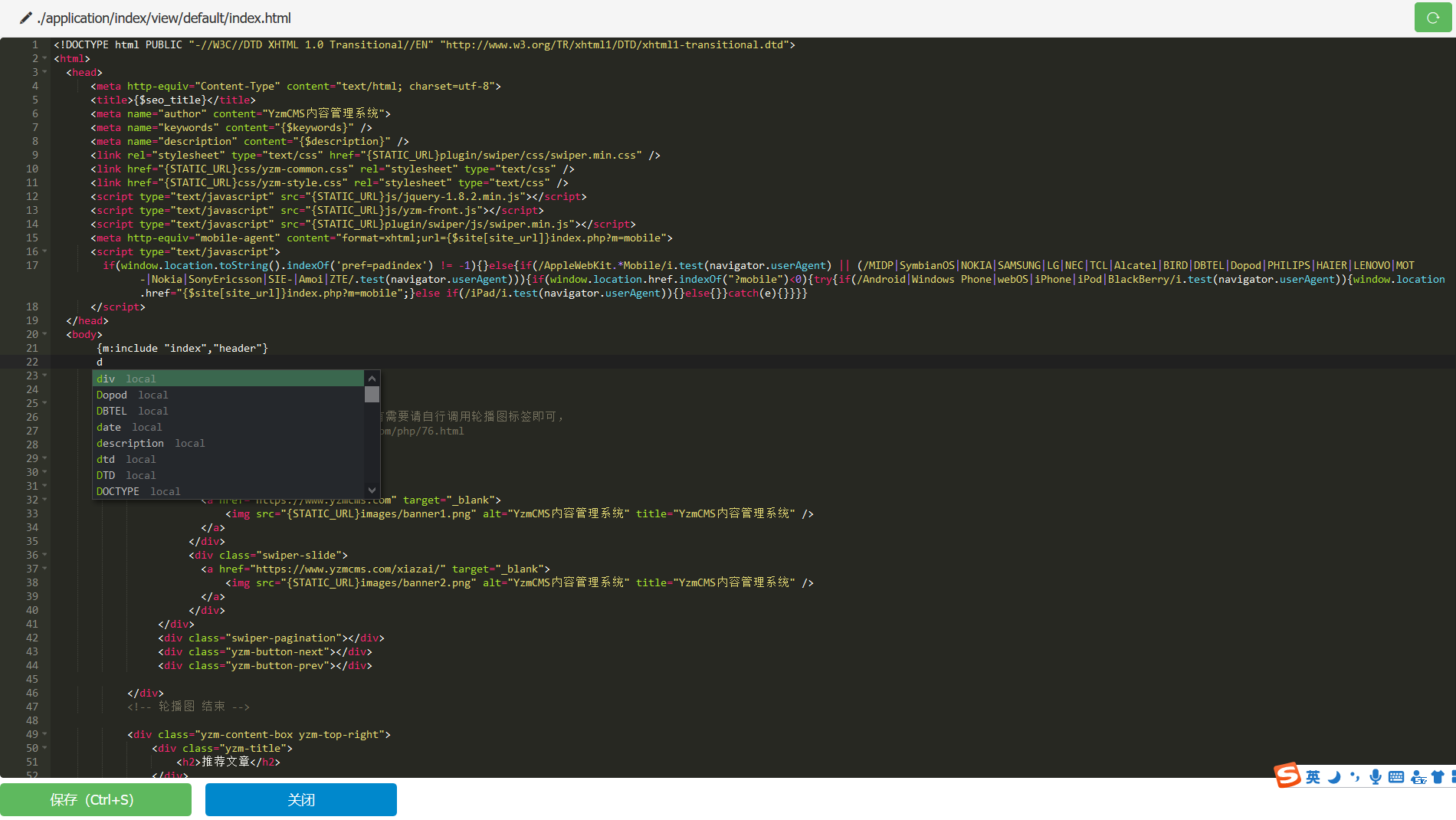Viewport: 1456px width, 820px height.
Task: Click the Sogou user account icon
Action: pos(1418,777)
